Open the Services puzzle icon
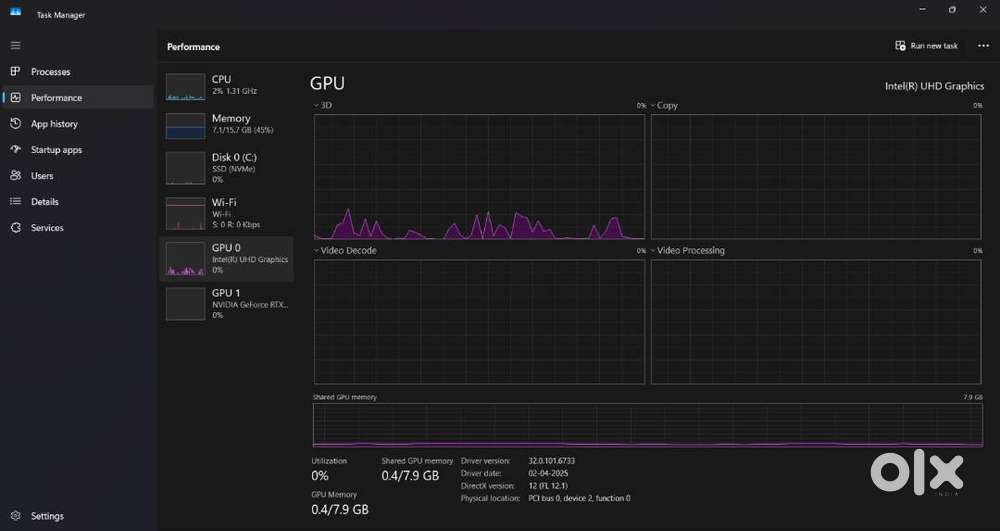The height and width of the screenshot is (531, 1000). 15,228
